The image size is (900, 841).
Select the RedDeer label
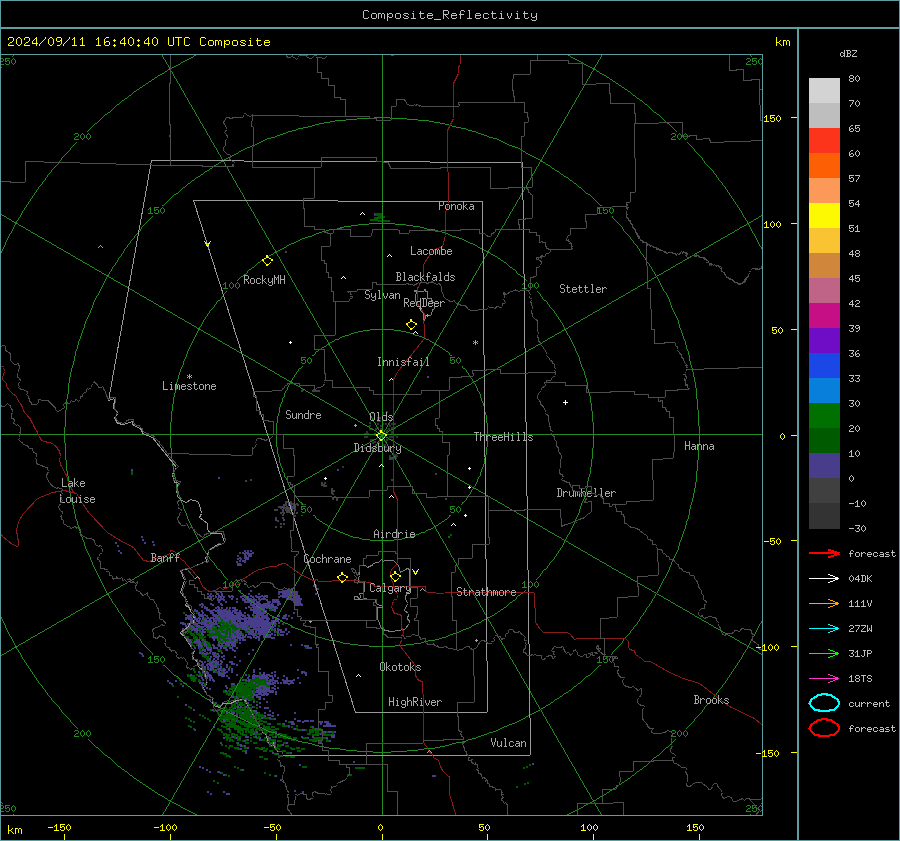click(424, 303)
